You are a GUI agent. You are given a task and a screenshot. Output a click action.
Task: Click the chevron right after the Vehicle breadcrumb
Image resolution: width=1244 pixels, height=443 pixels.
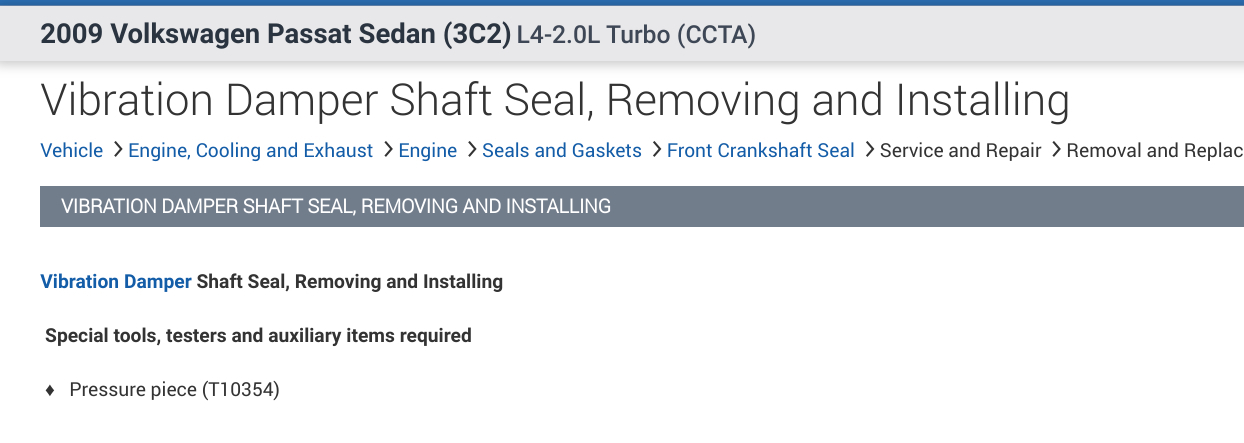117,150
